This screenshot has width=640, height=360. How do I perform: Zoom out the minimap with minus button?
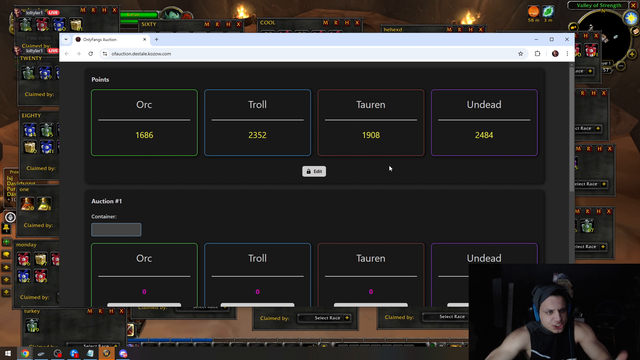coord(621,65)
